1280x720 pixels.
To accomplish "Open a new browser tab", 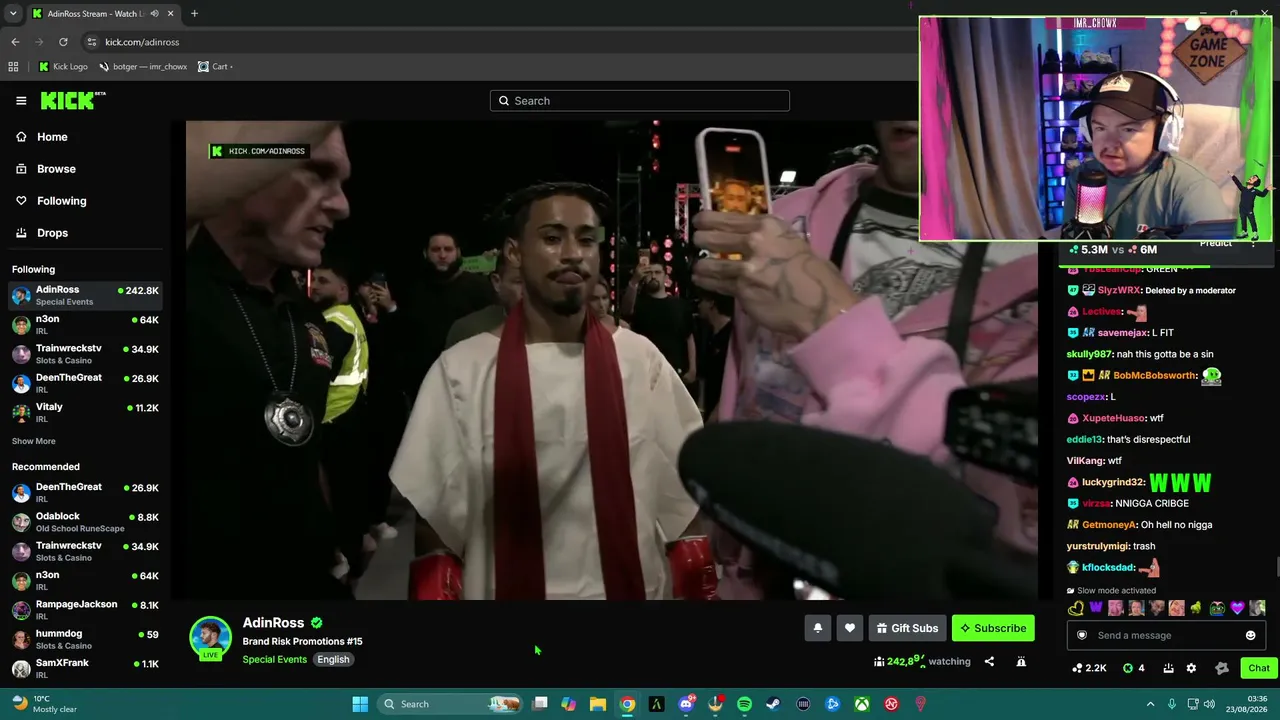I will point(194,14).
